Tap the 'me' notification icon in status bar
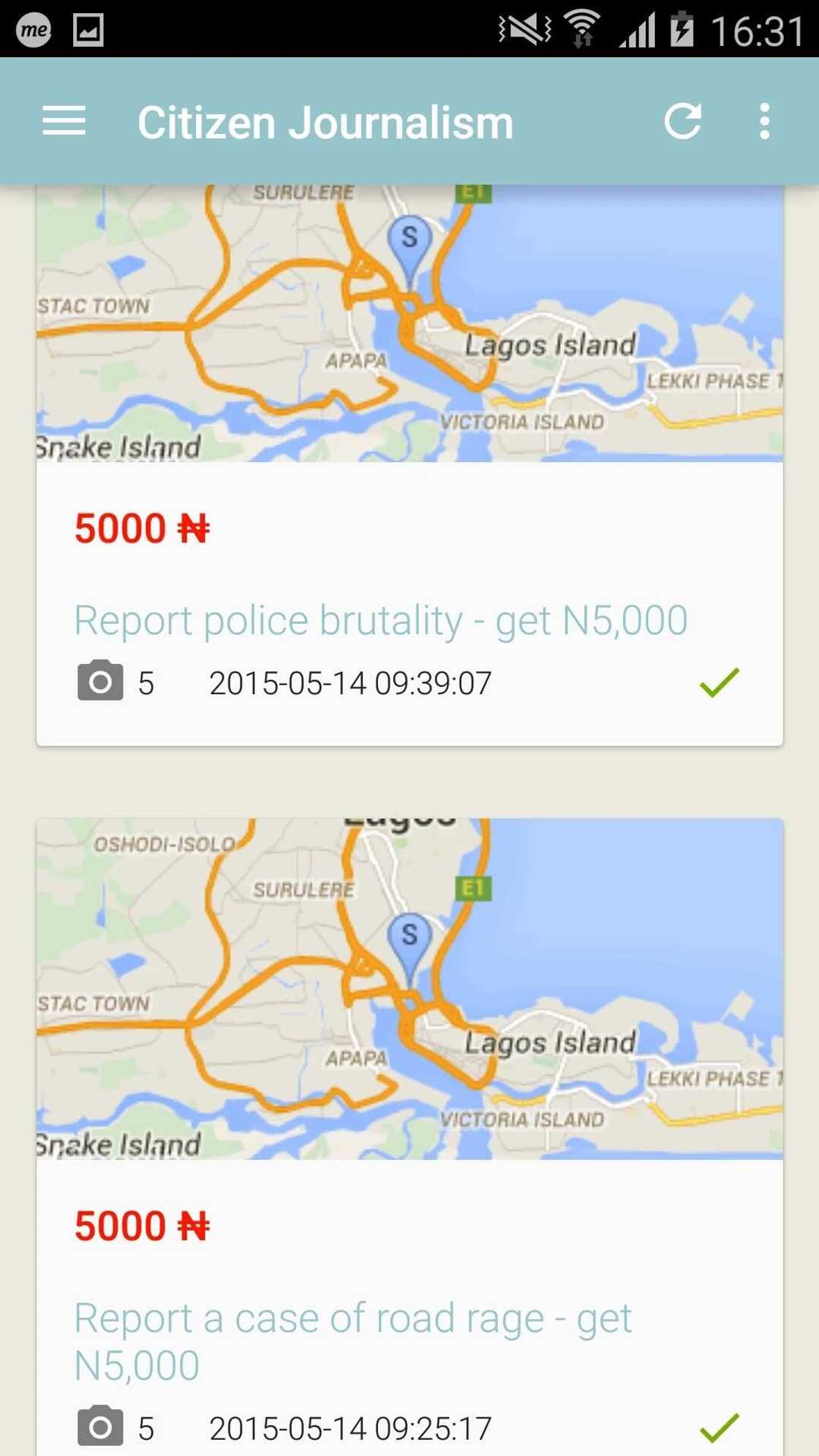Screen dimensions: 819x1456 click(x=34, y=30)
